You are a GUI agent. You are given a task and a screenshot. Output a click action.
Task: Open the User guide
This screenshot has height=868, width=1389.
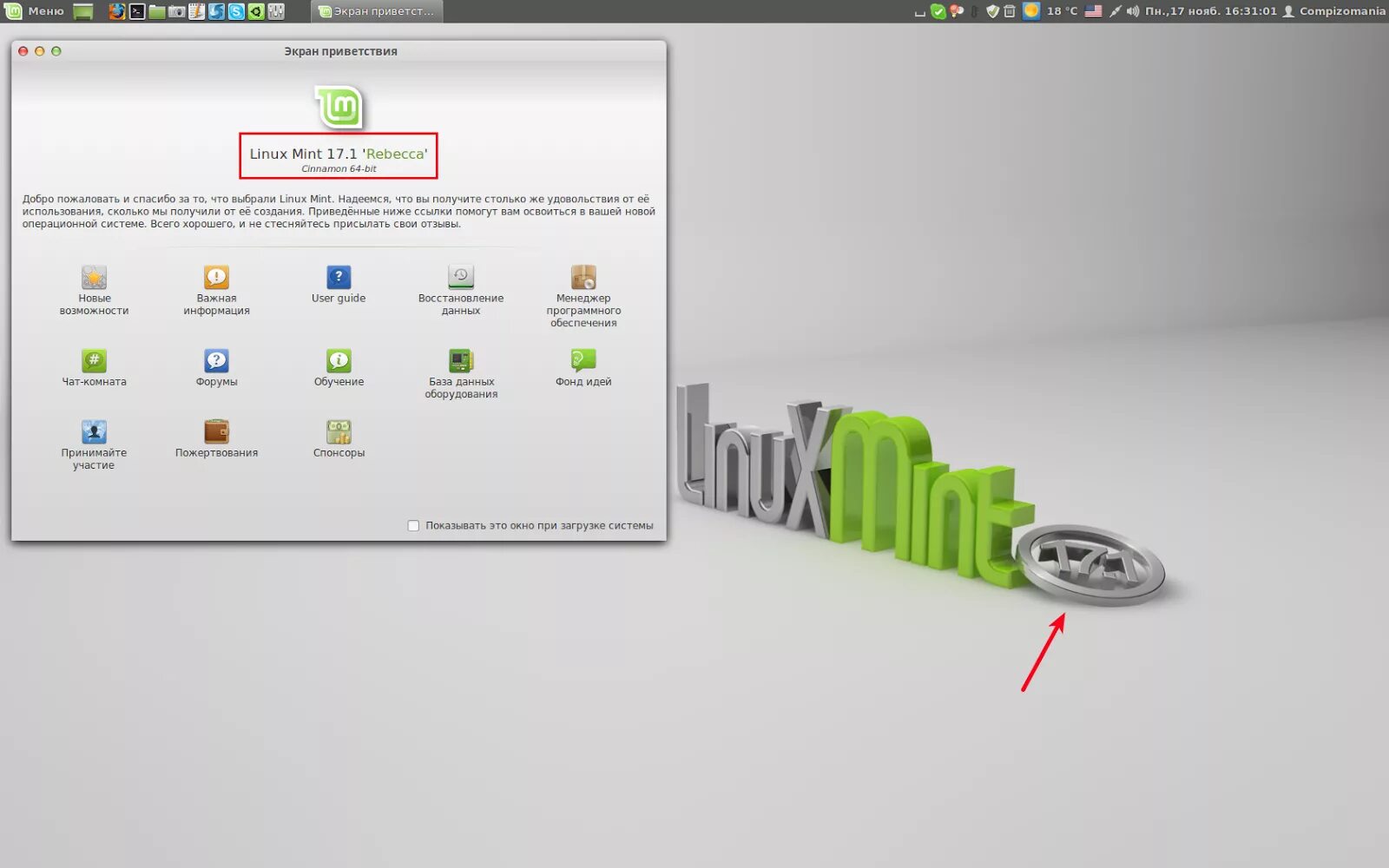coord(339,285)
